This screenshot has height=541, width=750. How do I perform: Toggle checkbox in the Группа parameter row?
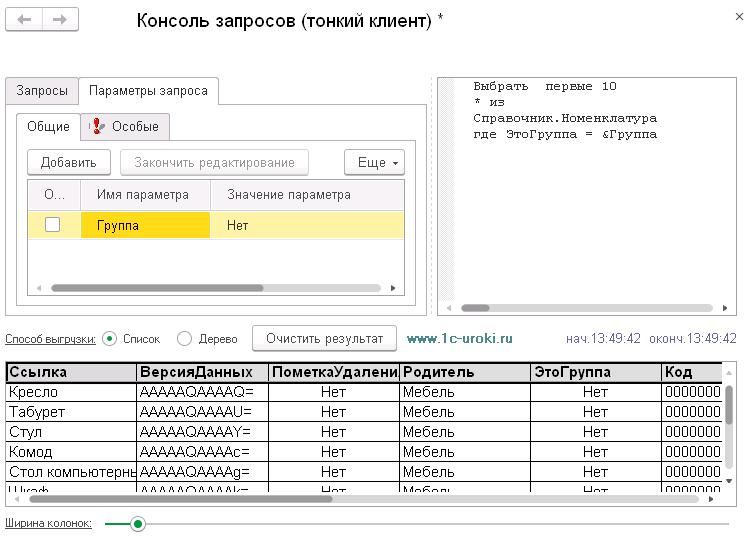click(x=52, y=224)
